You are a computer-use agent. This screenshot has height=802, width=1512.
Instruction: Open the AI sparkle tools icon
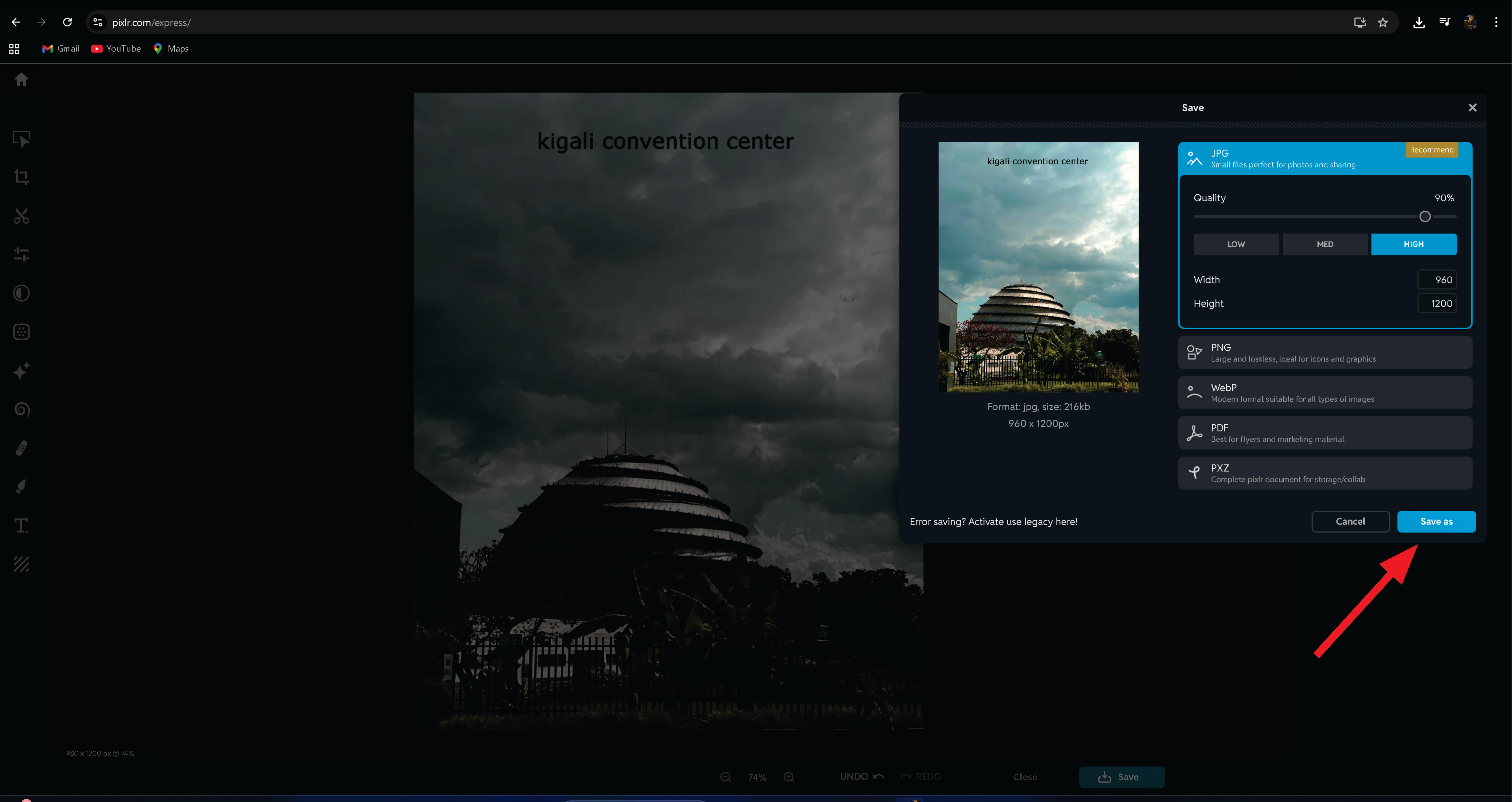(x=22, y=371)
